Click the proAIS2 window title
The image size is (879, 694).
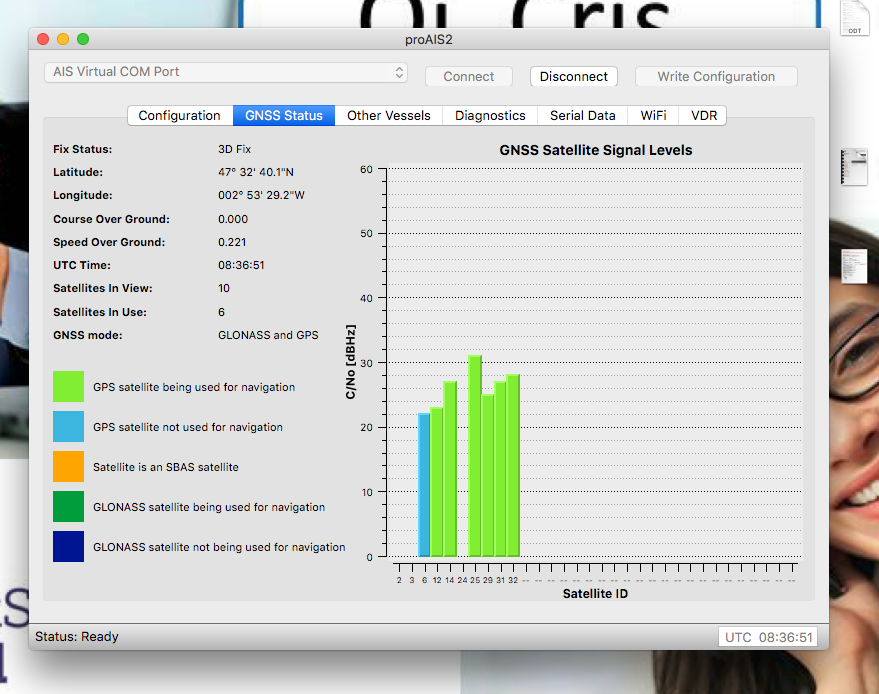coord(429,39)
